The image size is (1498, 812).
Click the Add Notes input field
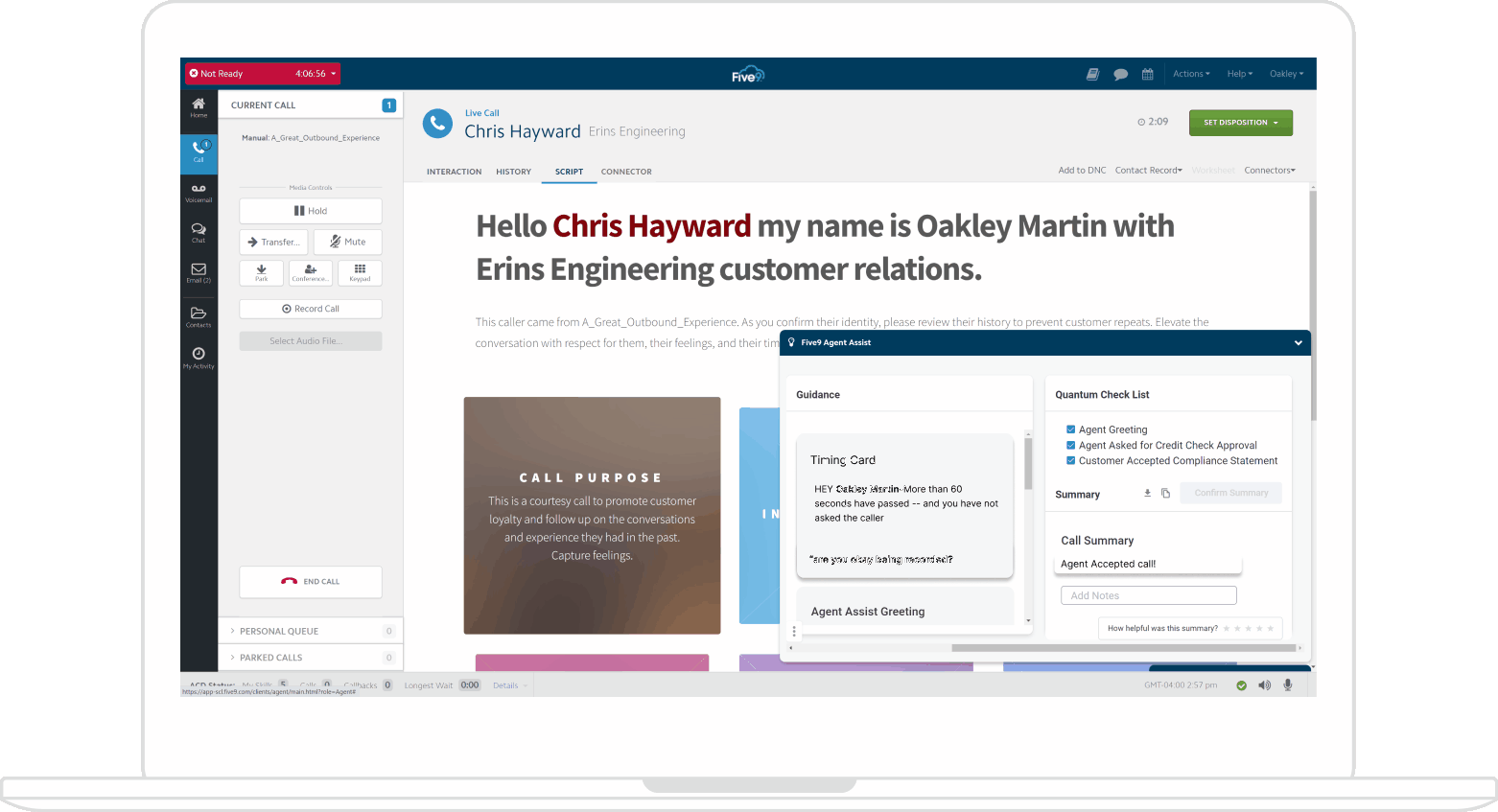(1148, 595)
